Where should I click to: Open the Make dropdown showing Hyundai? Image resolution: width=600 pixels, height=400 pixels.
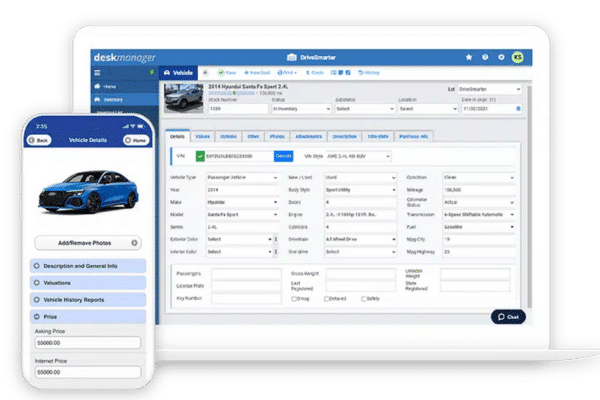coord(242,202)
